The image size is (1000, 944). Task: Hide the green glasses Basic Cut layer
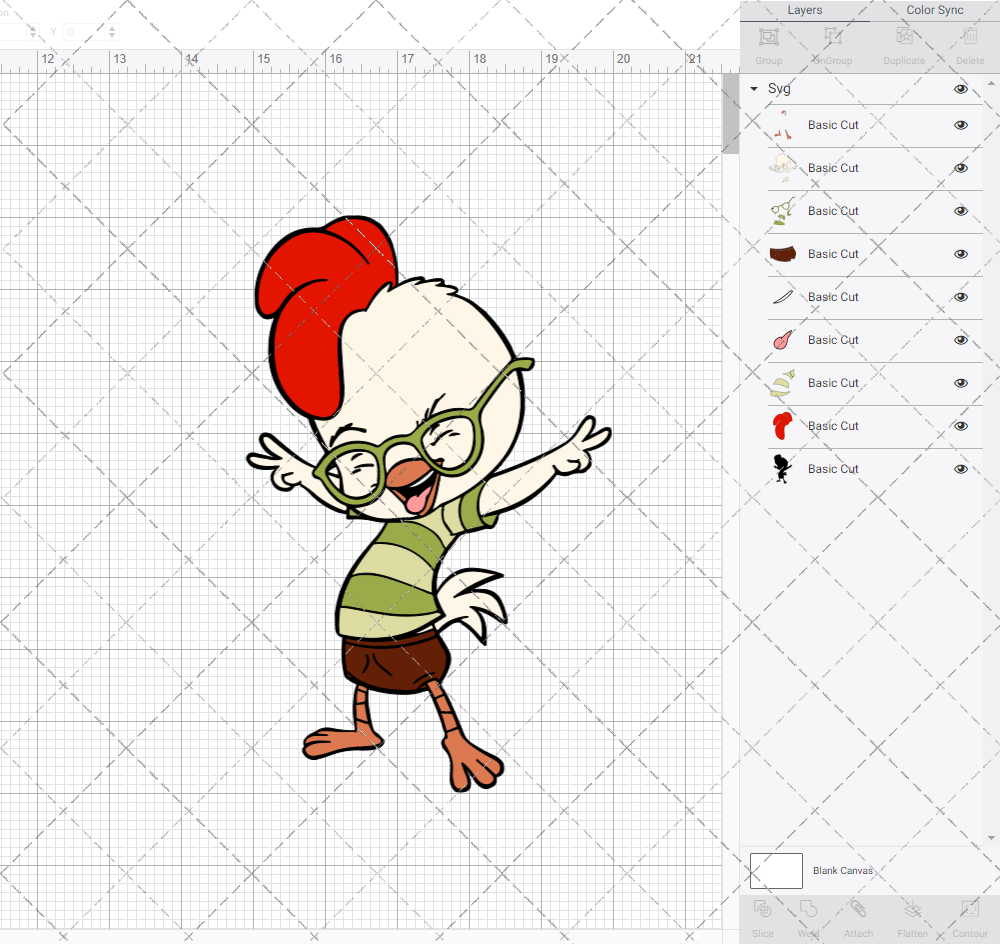click(x=960, y=211)
